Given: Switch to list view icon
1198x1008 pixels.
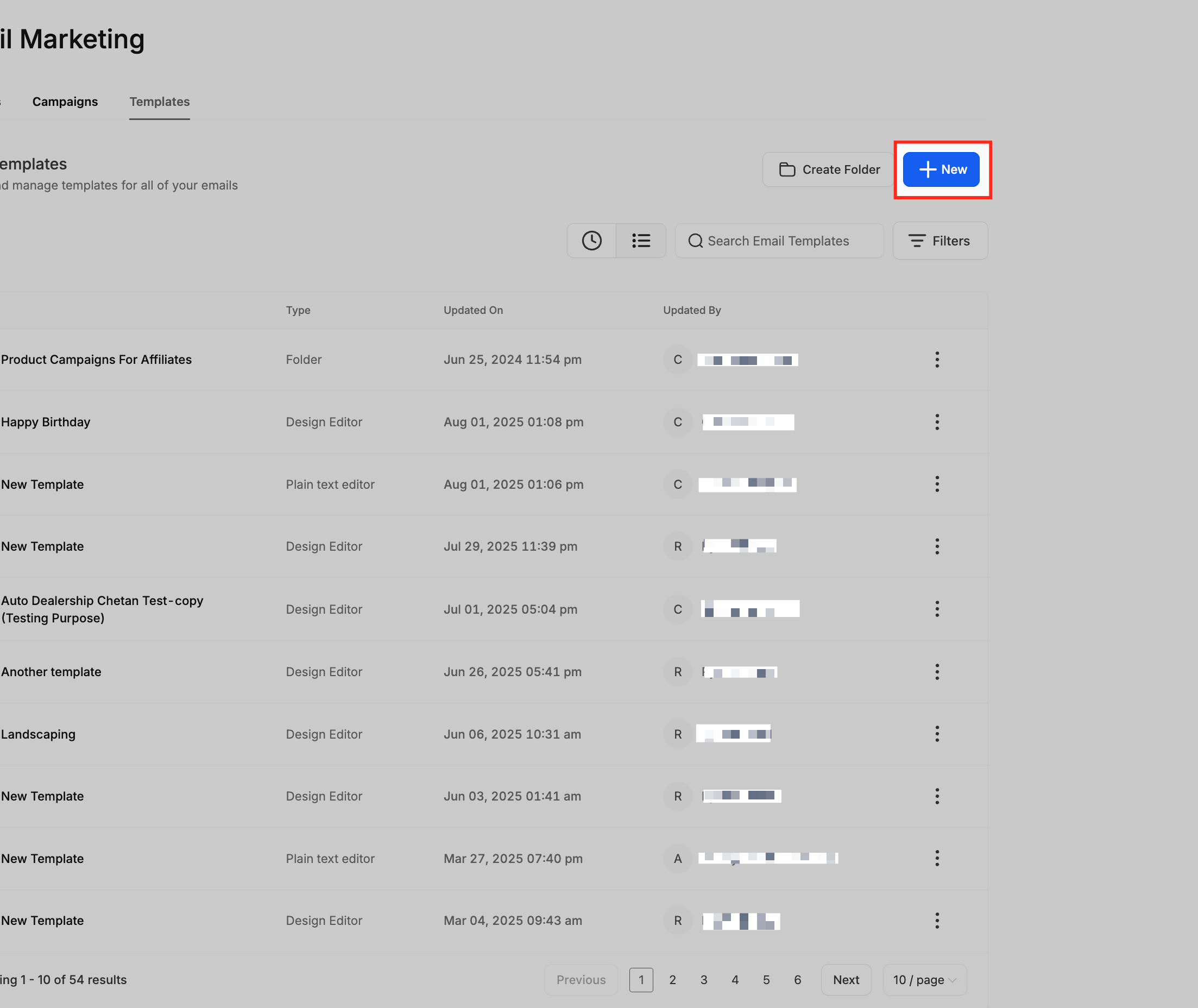Looking at the screenshot, I should (x=641, y=241).
